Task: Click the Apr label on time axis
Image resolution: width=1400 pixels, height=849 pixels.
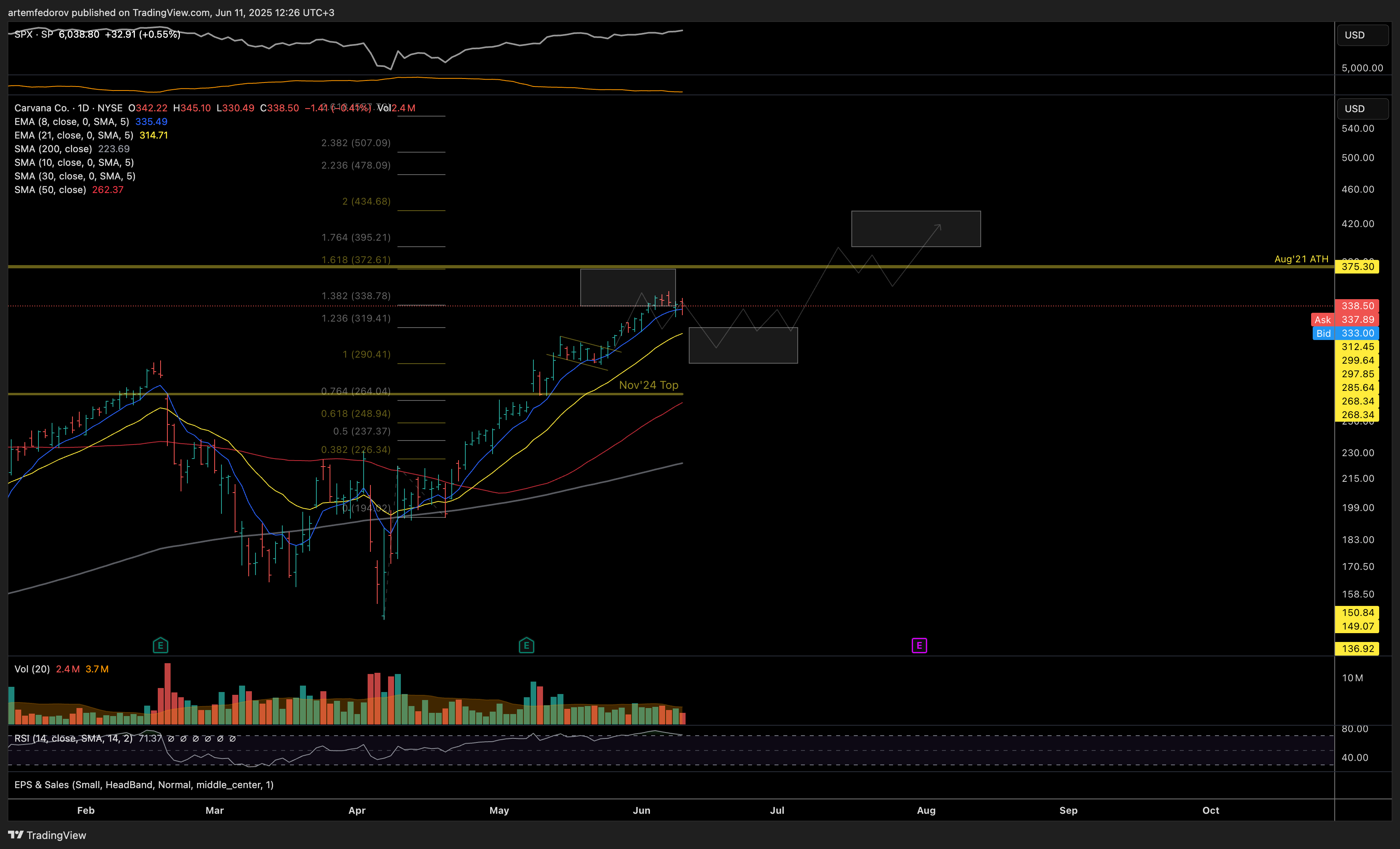Action: click(357, 811)
